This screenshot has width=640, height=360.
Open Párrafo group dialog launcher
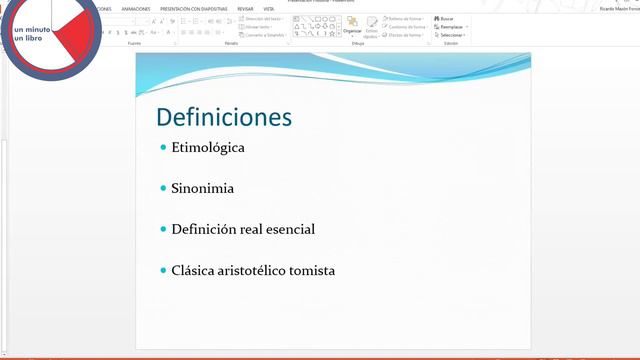(288, 43)
